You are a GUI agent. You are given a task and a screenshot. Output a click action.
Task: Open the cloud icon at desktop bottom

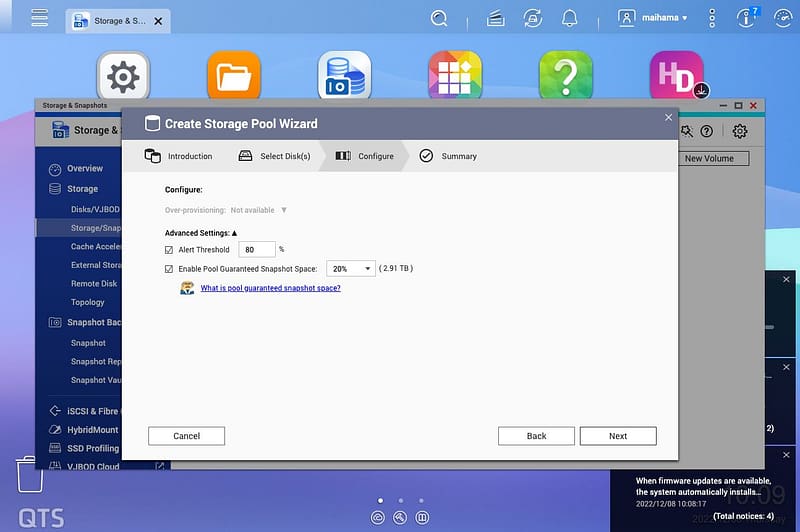pyautogui.click(x=378, y=518)
